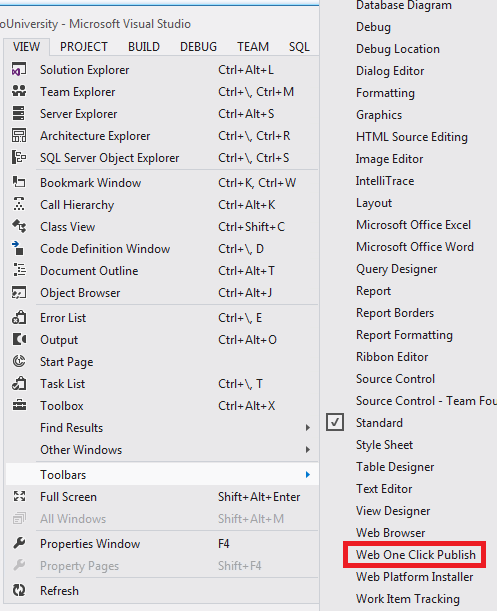Select Style Sheet toolbar entry

pos(384,445)
